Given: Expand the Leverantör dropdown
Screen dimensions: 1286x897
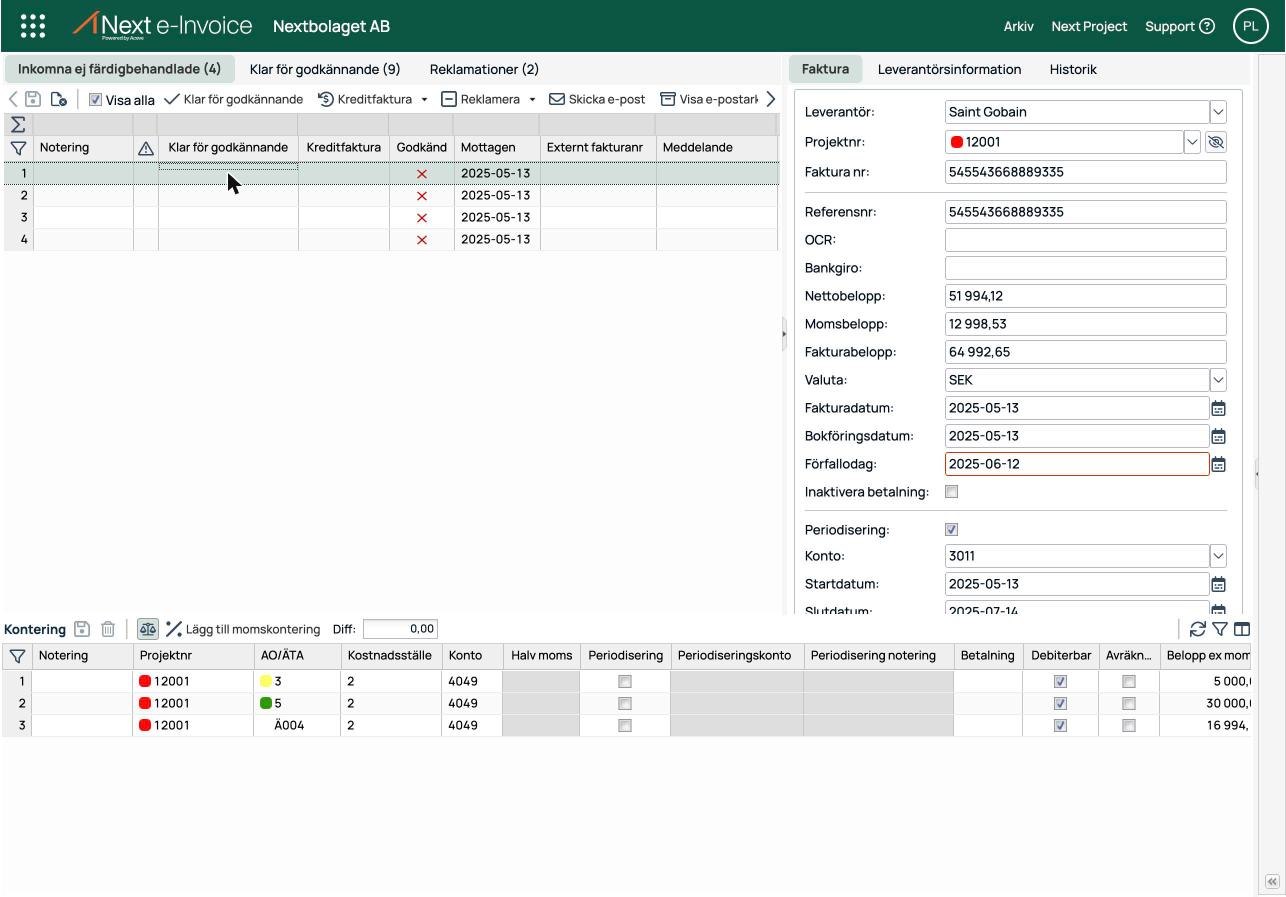Looking at the screenshot, I should [x=1218, y=112].
